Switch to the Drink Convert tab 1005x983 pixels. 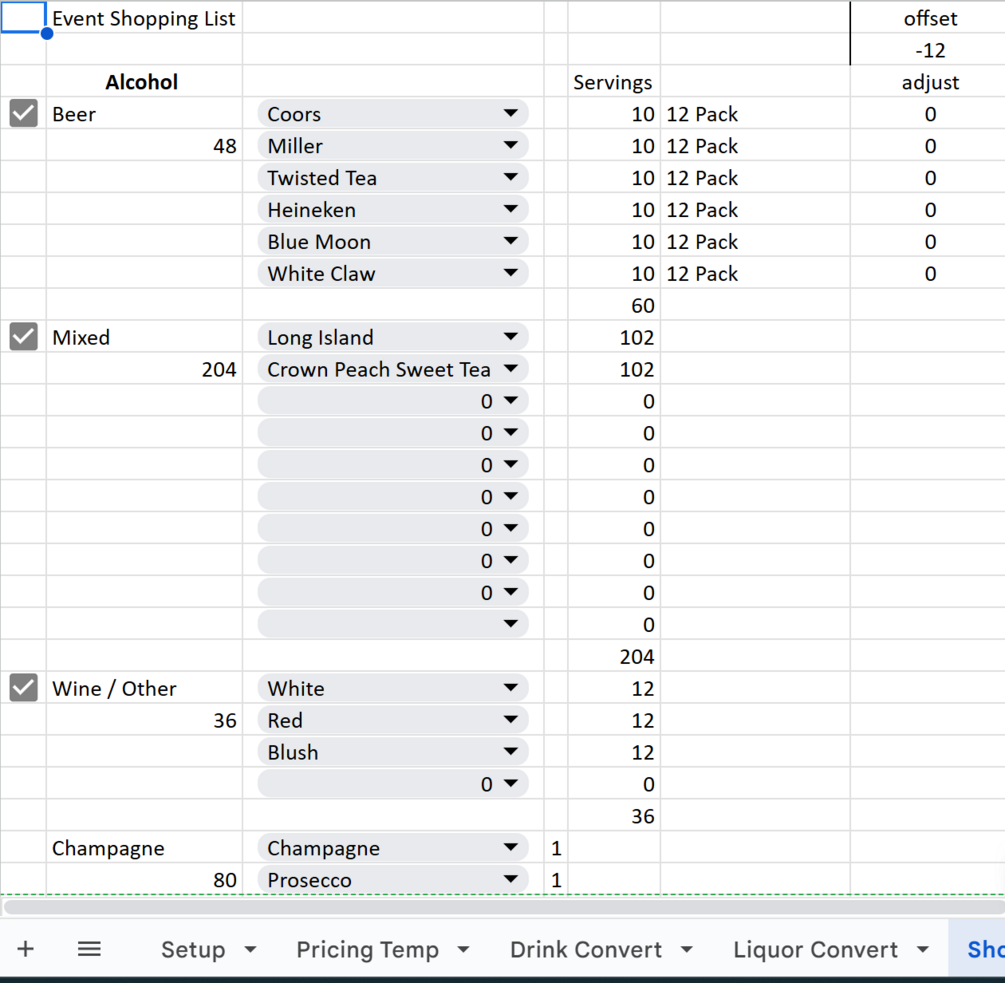[586, 949]
